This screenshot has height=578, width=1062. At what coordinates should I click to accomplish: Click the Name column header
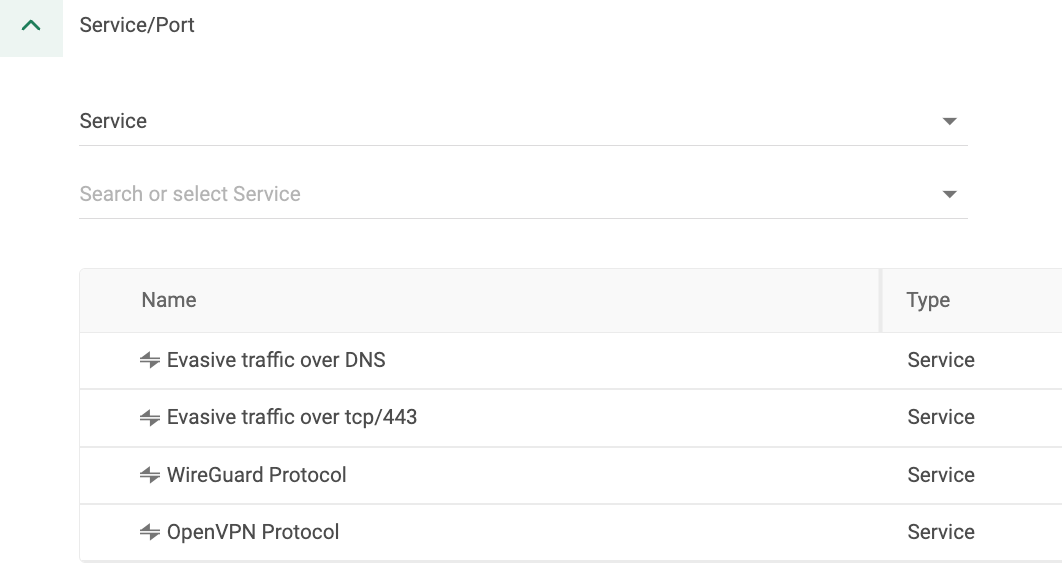pyautogui.click(x=167, y=299)
